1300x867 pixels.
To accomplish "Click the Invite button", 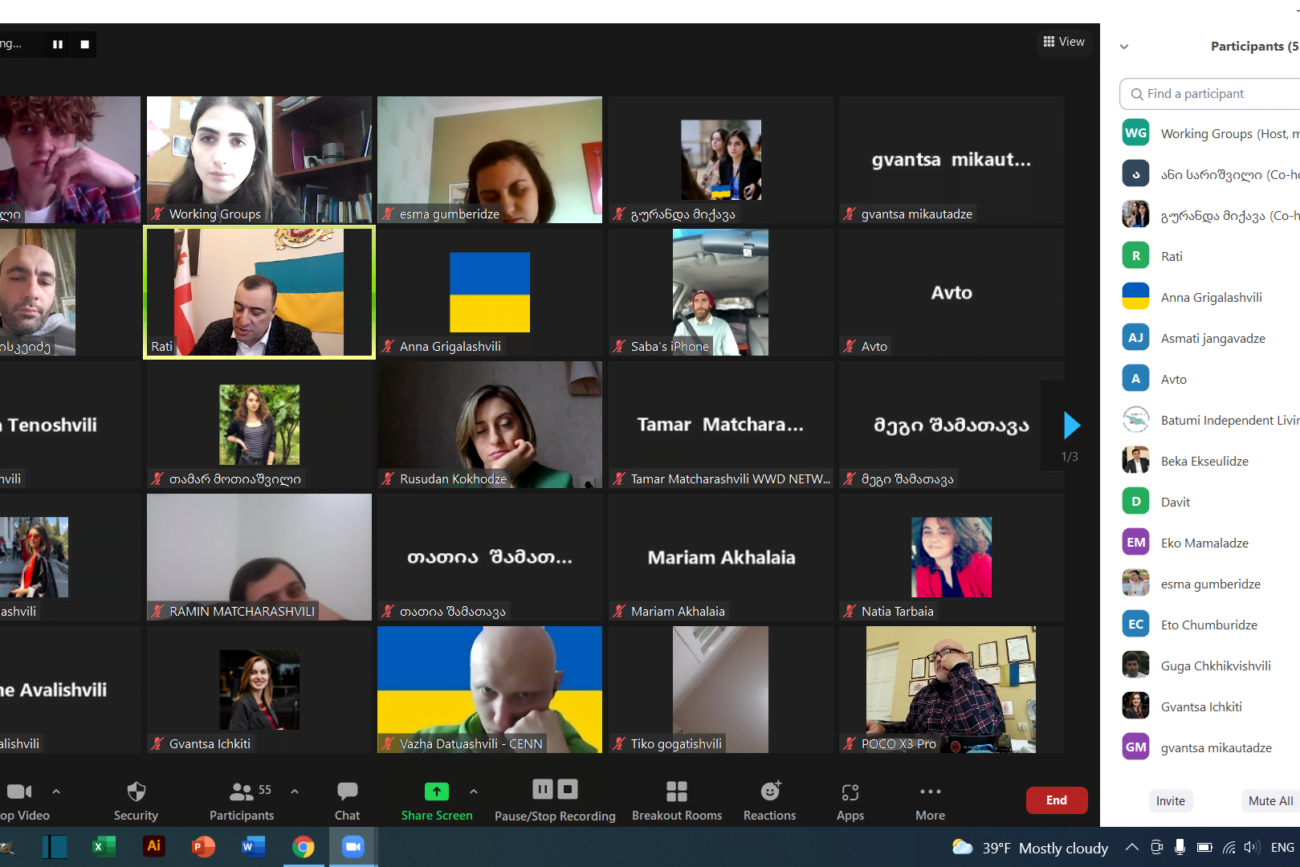I will tap(1170, 801).
